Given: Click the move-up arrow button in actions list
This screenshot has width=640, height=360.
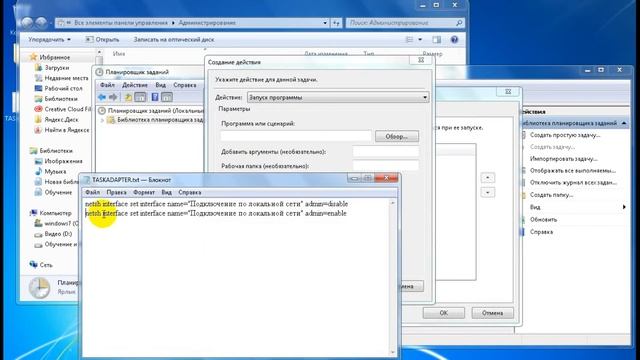Looking at the screenshot, I should [488, 178].
